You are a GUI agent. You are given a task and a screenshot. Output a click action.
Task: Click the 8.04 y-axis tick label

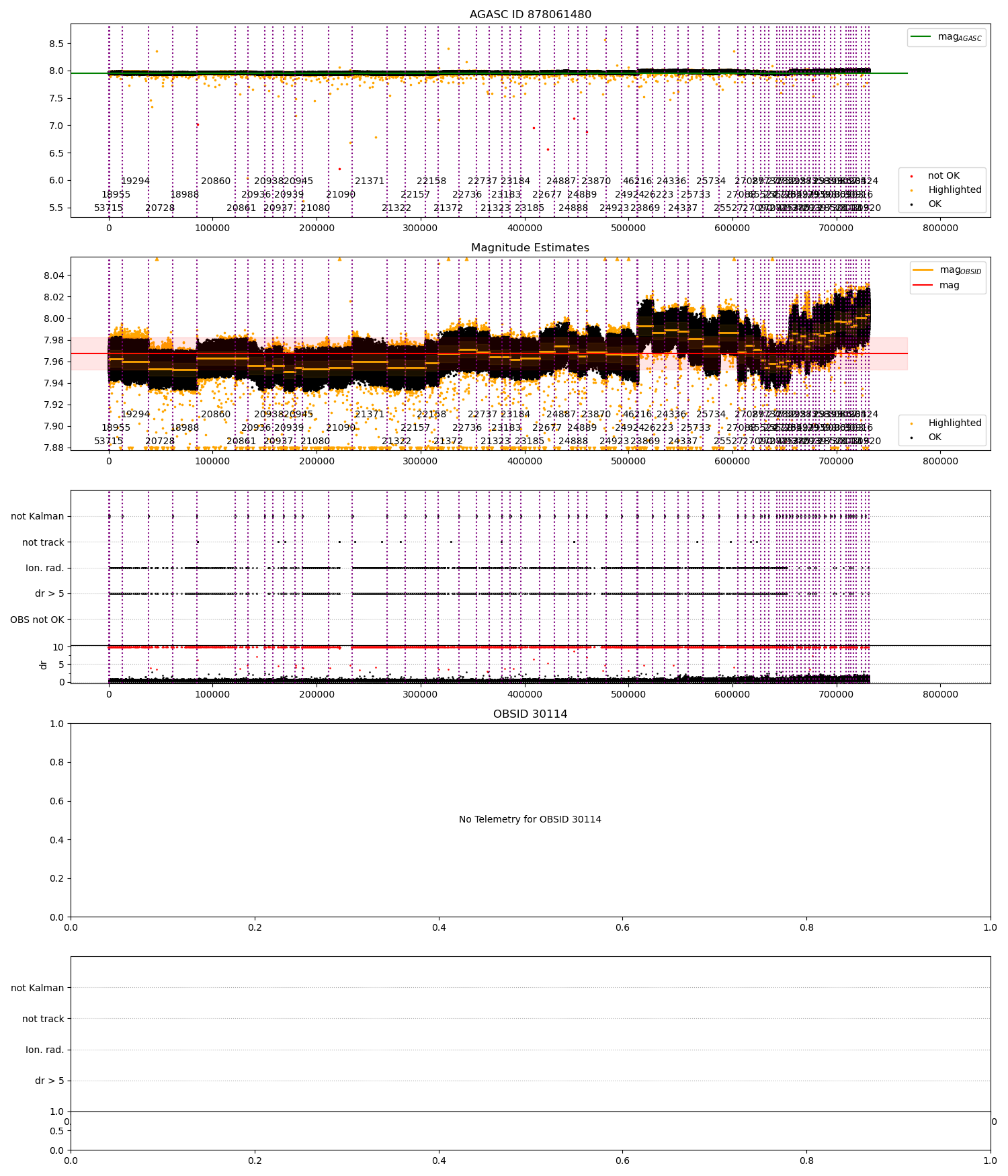point(54,276)
